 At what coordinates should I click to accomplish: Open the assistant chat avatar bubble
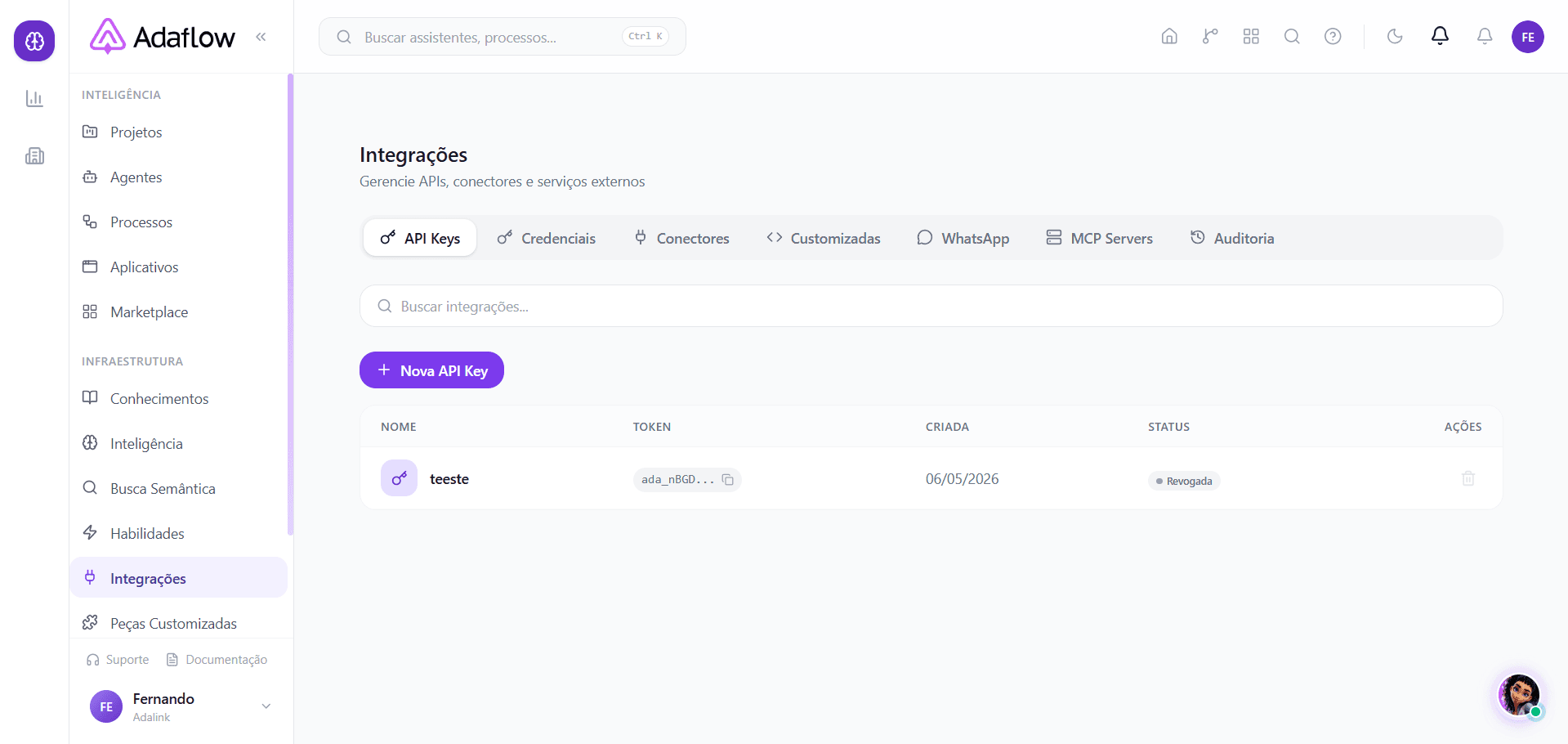[x=1519, y=696]
